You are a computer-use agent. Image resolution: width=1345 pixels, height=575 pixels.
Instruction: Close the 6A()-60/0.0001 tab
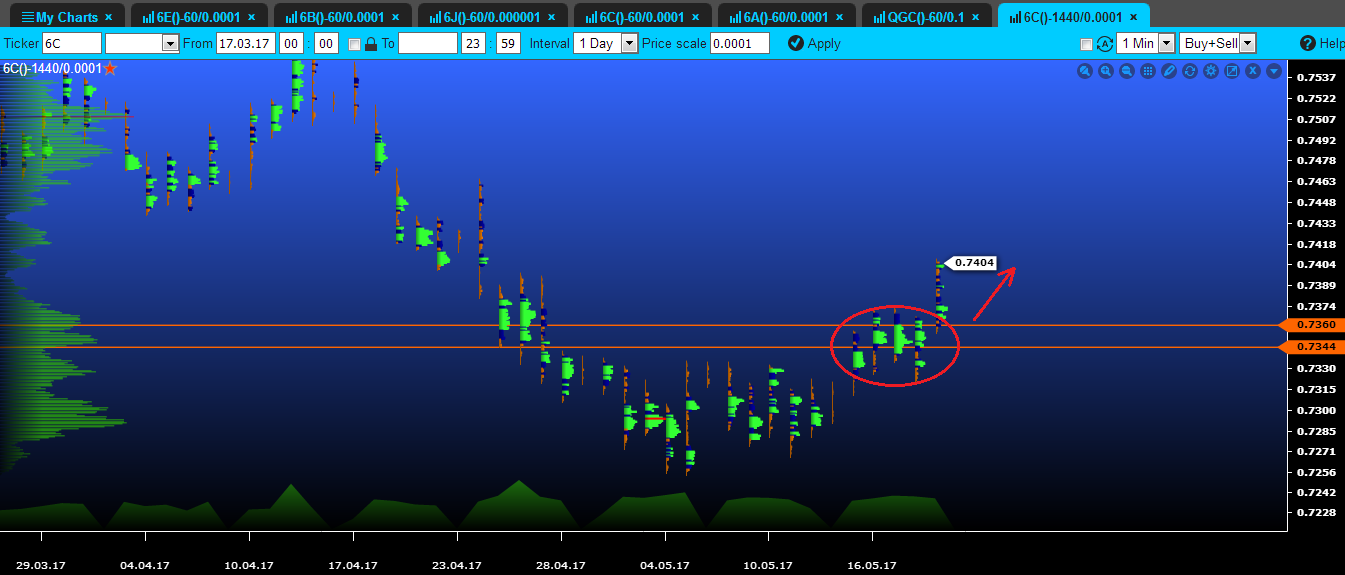point(838,17)
